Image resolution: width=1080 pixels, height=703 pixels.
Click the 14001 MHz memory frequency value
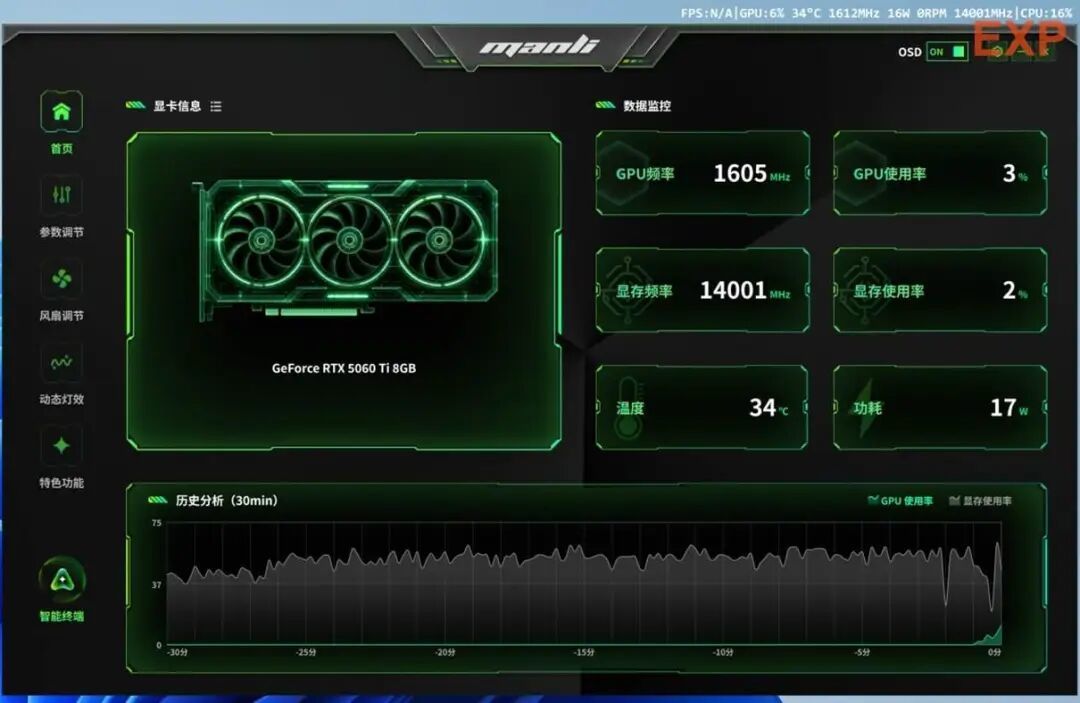coord(745,291)
